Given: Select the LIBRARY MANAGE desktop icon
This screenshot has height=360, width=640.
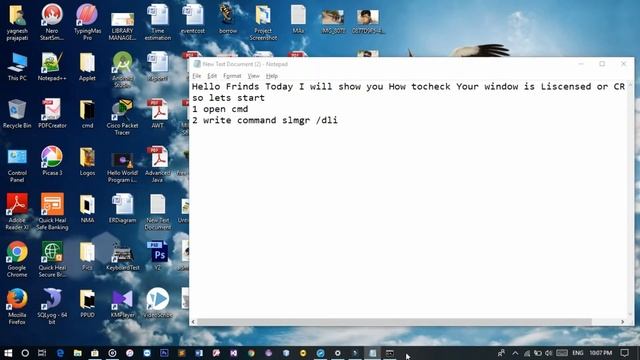Looking at the screenshot, I should pyautogui.click(x=122, y=26).
